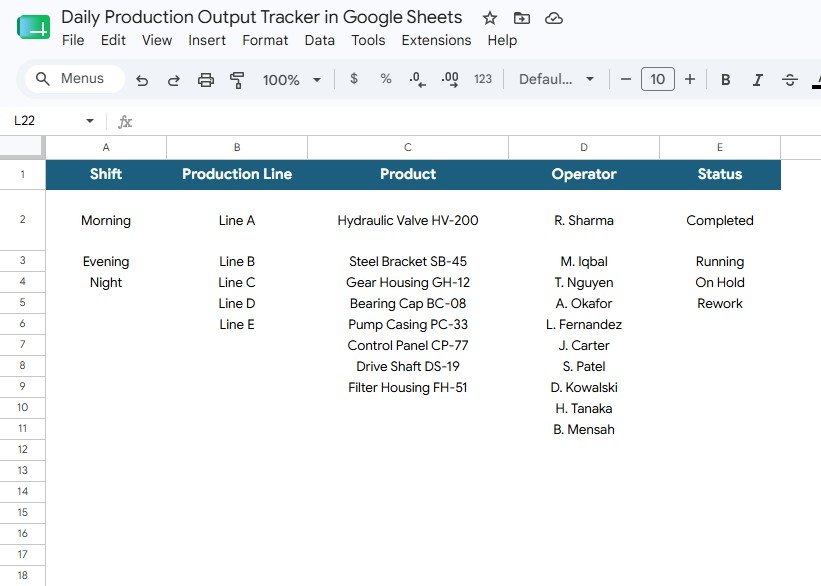This screenshot has width=821, height=586.
Task: Increase font size with plus icon
Action: coord(690,79)
